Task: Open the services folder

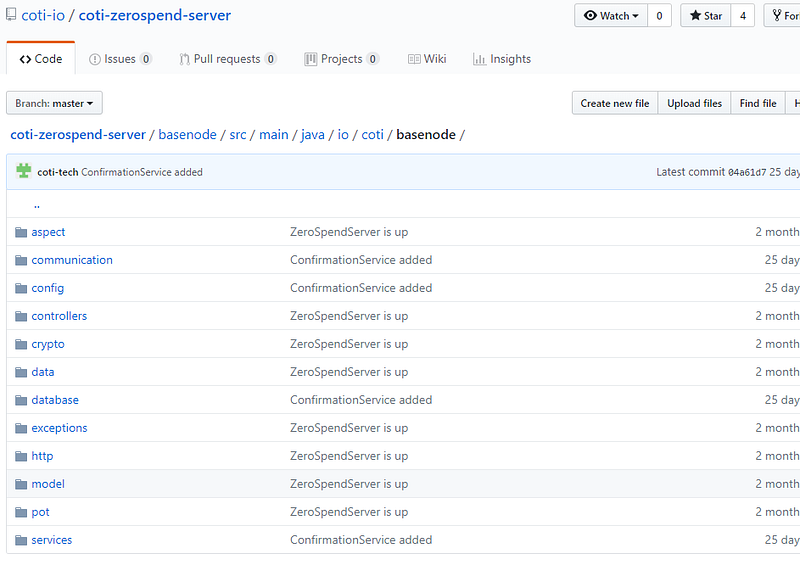Action: click(x=52, y=540)
